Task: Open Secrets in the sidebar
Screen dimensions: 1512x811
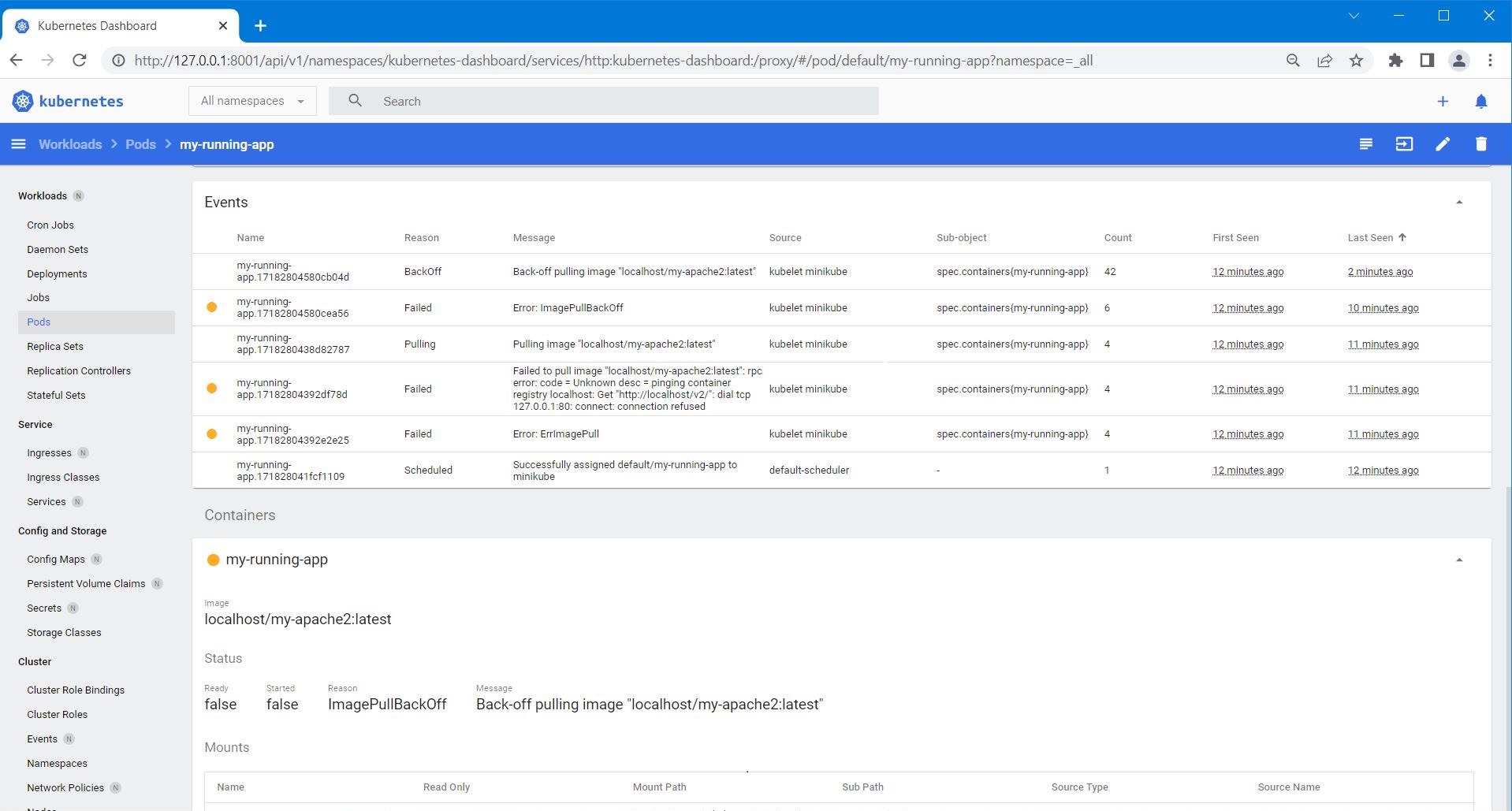Action: click(x=44, y=608)
